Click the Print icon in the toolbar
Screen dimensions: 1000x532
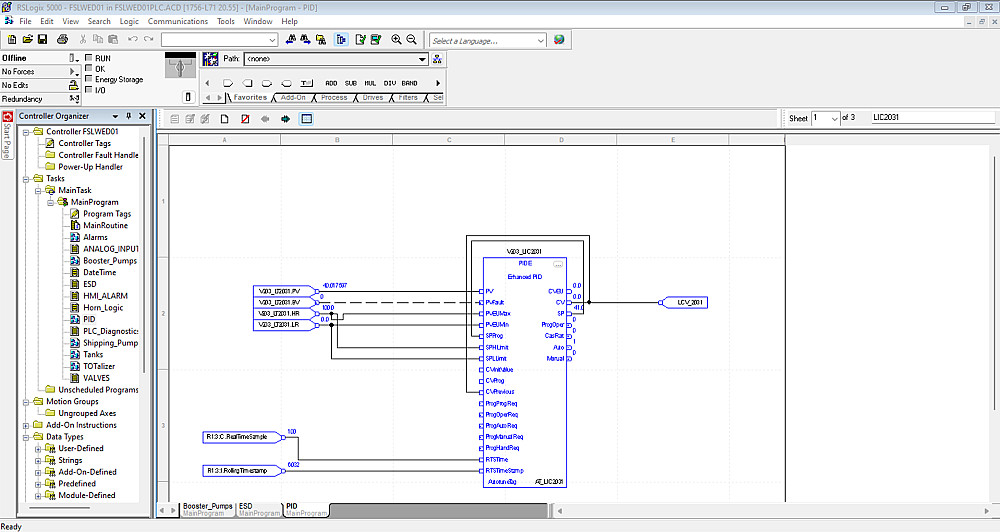pyautogui.click(x=62, y=40)
